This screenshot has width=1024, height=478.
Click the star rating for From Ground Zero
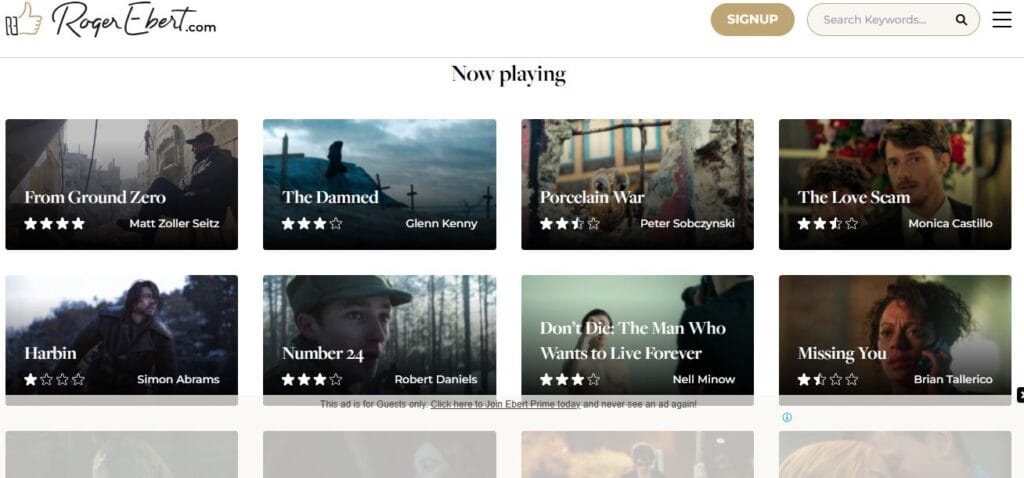(55, 223)
